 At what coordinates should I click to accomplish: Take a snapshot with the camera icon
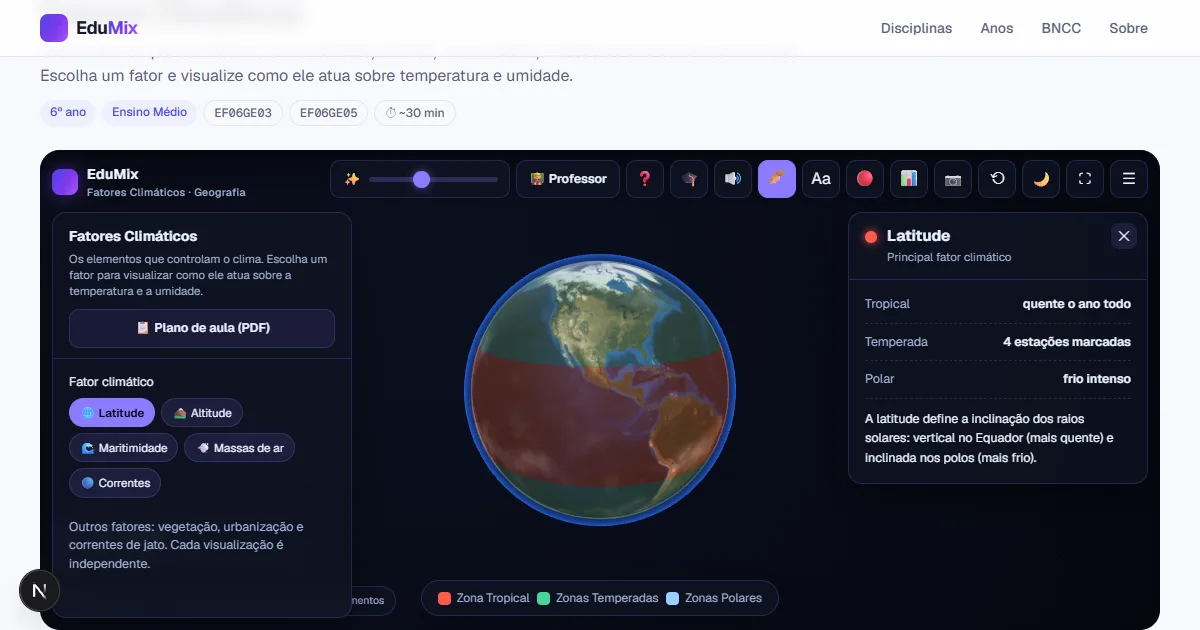pyautogui.click(x=953, y=179)
